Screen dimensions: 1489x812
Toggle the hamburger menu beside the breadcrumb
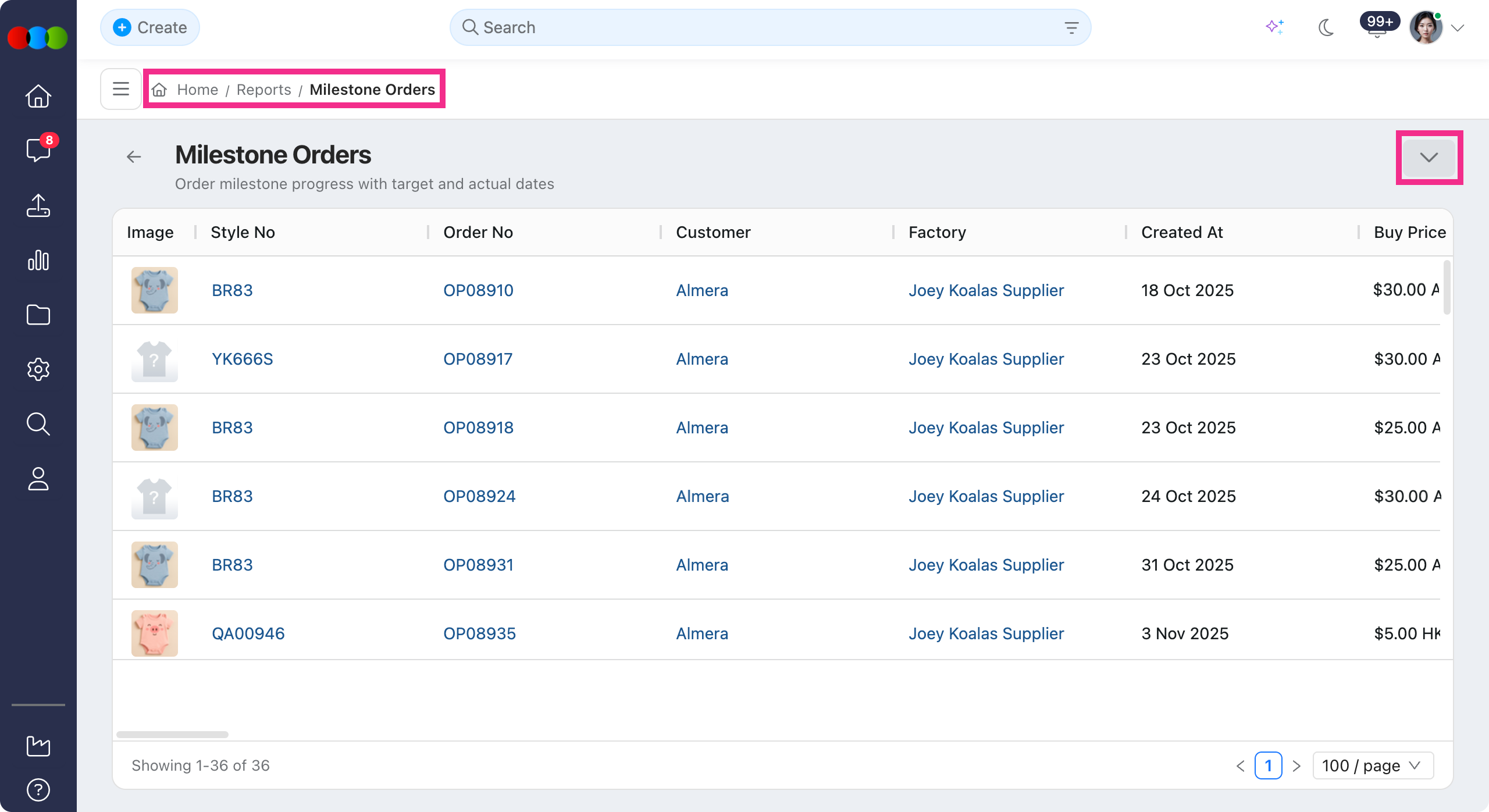(x=121, y=89)
